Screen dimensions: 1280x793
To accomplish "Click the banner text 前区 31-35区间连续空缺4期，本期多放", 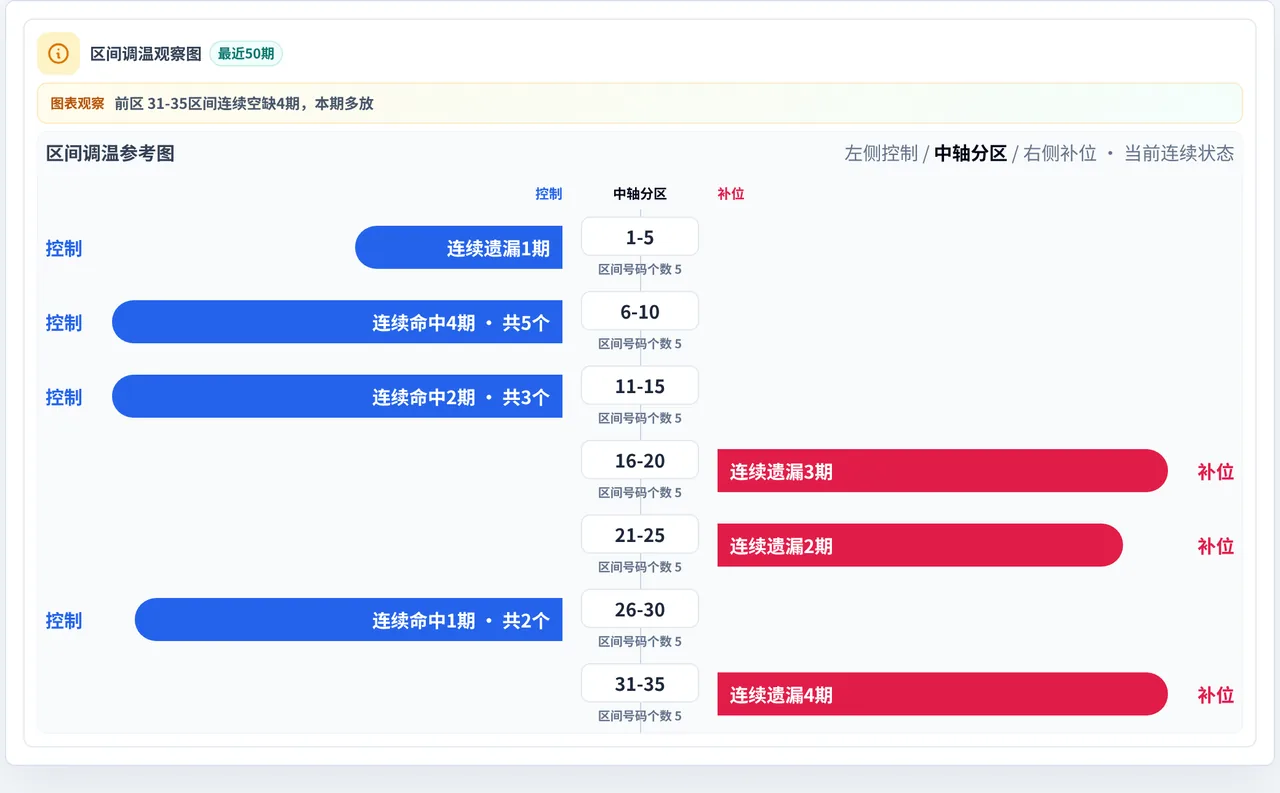I will point(244,103).
